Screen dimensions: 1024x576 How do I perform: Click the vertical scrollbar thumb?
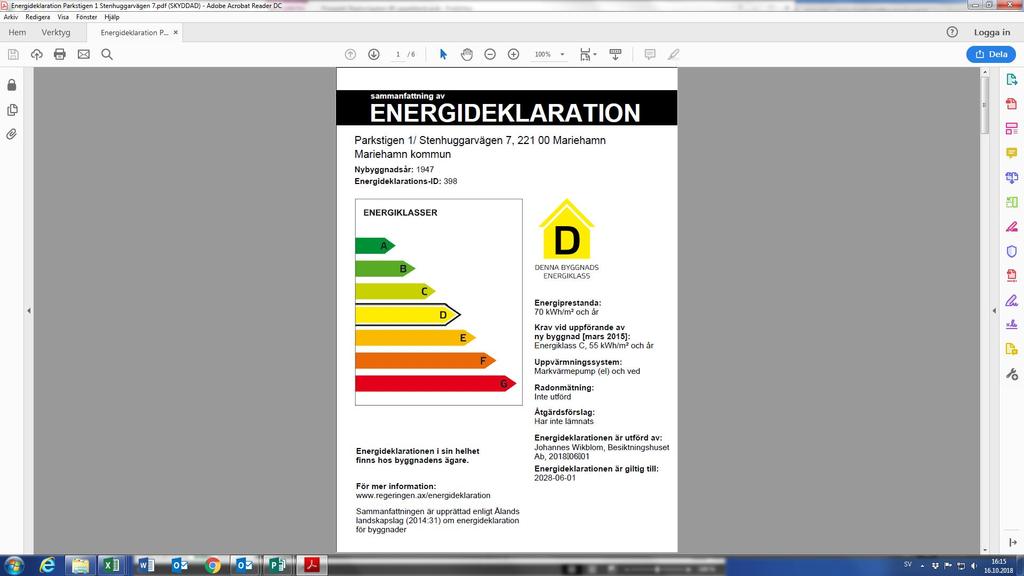(985, 106)
